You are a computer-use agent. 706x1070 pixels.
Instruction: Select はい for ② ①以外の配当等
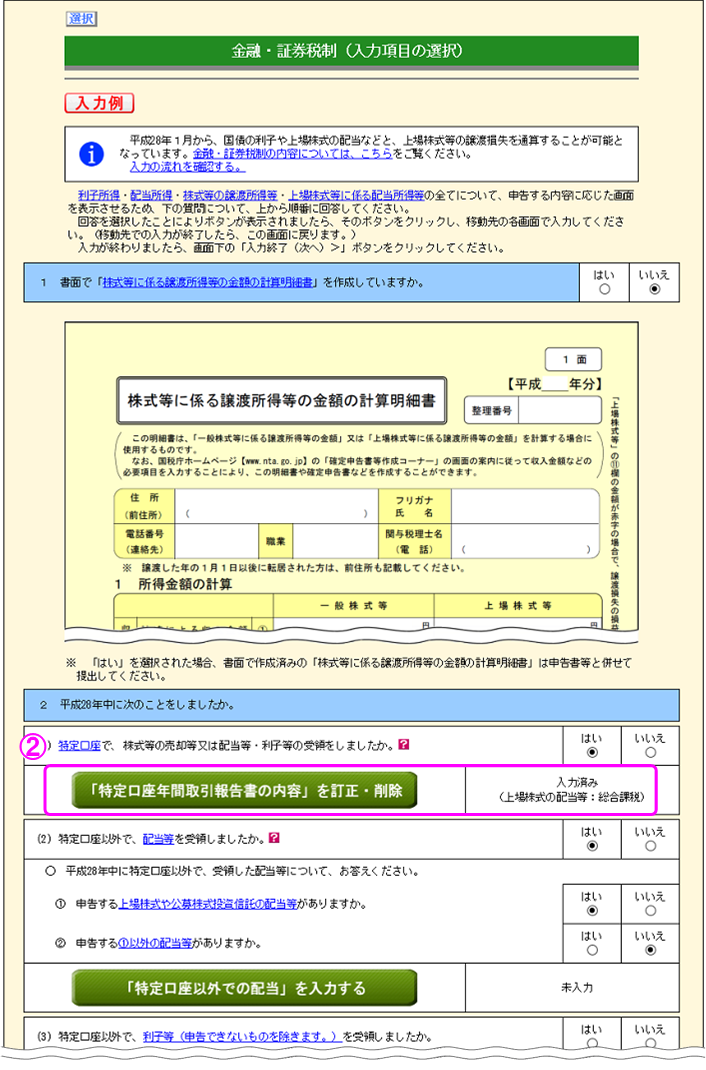tap(591, 950)
